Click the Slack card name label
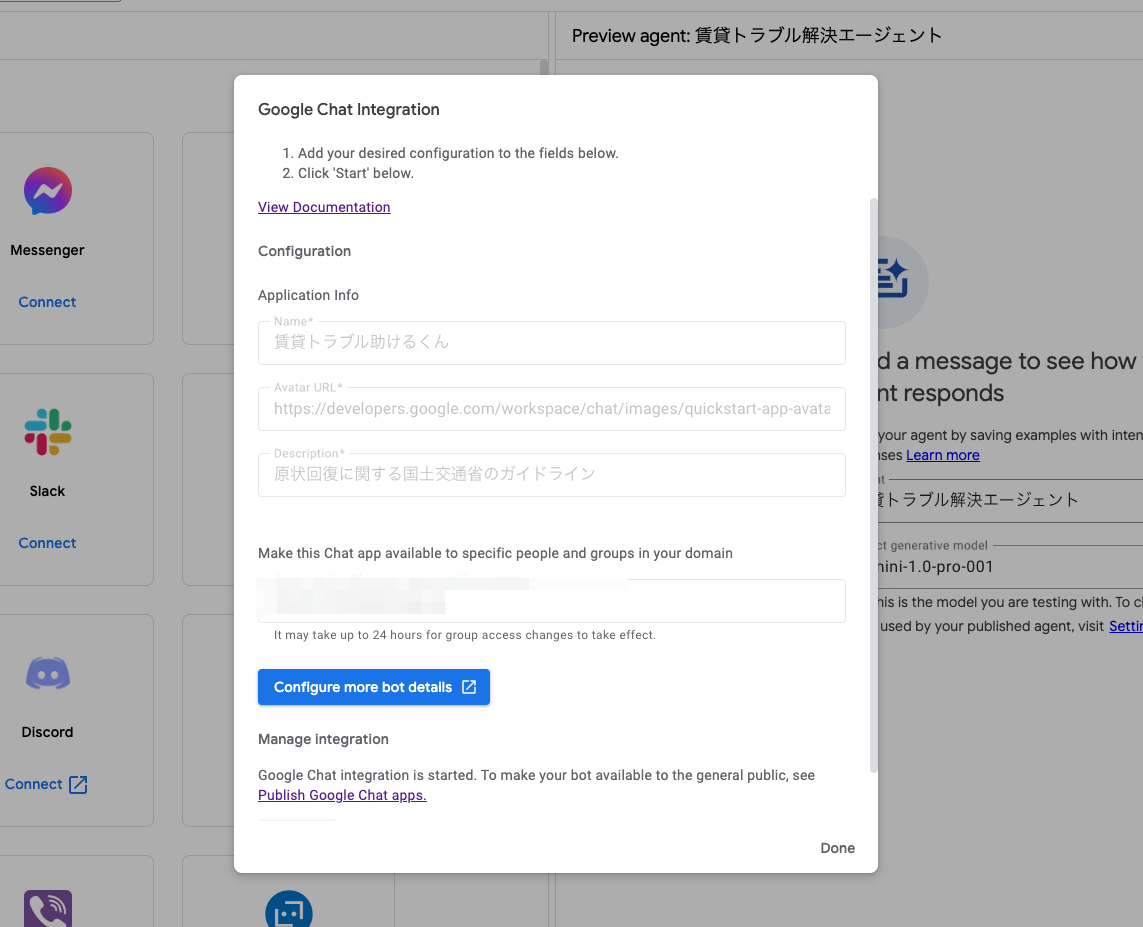 (x=47, y=491)
